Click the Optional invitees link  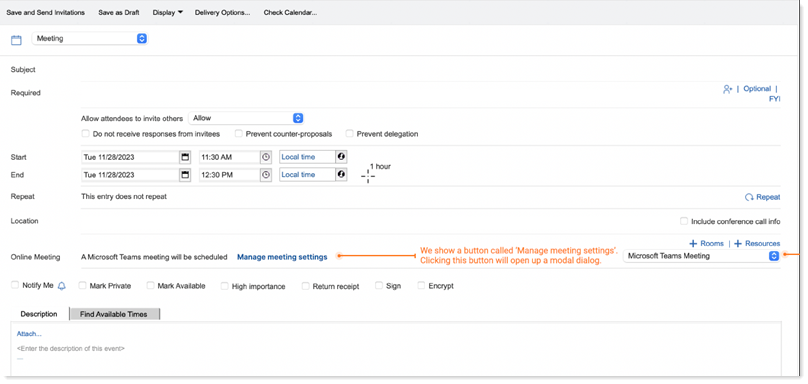click(x=757, y=89)
